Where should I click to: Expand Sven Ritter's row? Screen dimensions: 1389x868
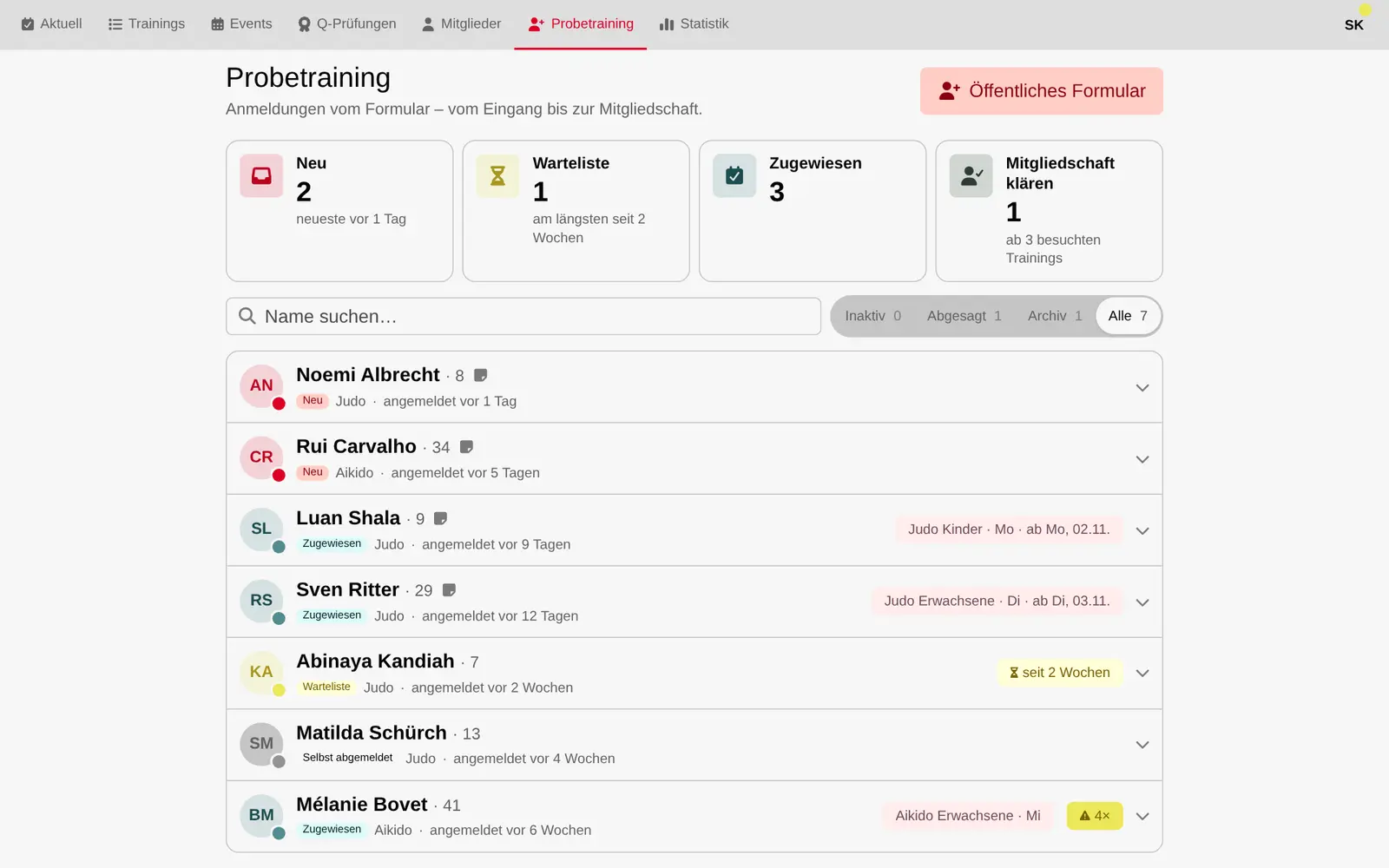pos(1142,602)
